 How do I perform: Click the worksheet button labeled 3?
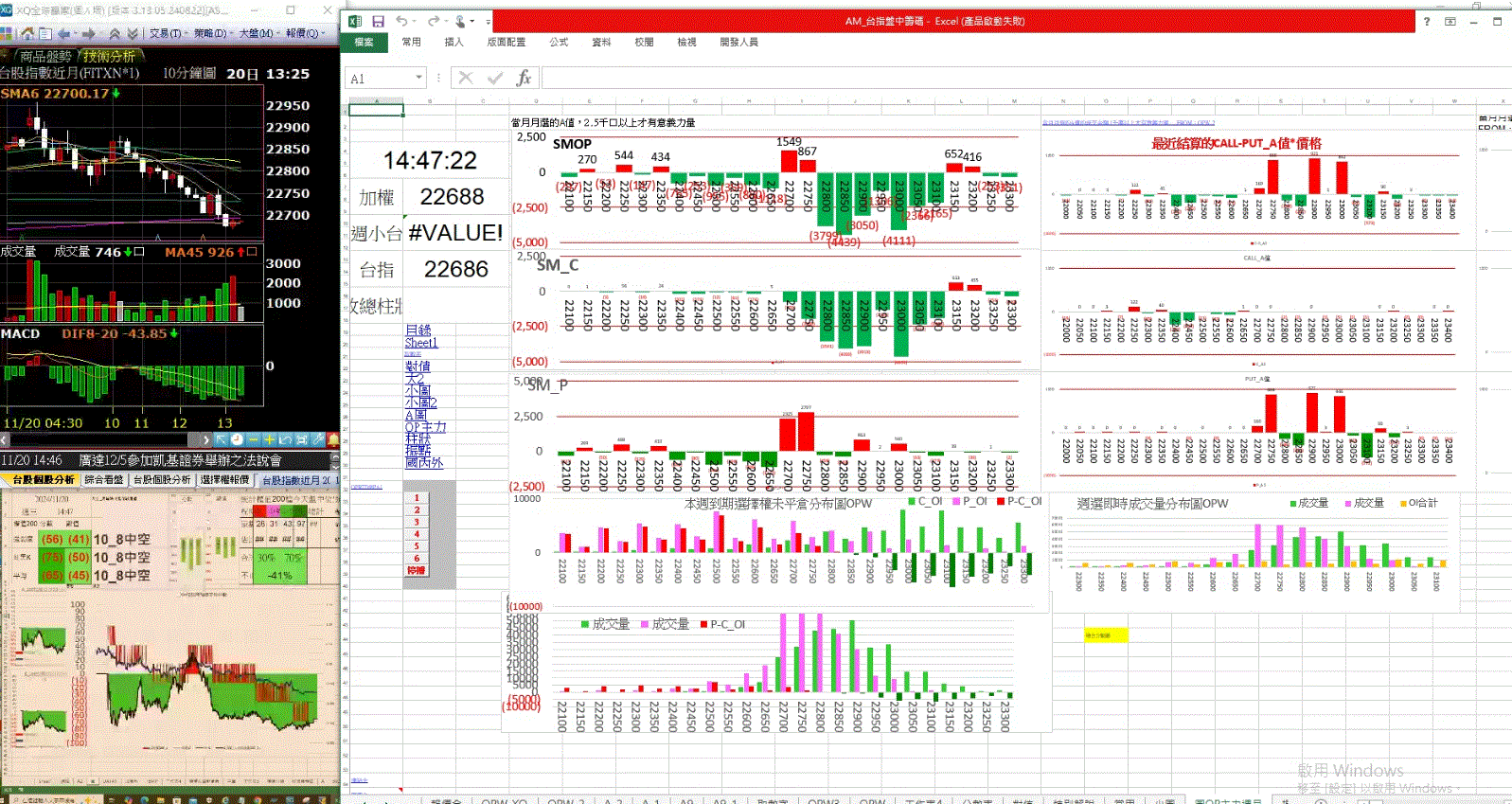417,522
